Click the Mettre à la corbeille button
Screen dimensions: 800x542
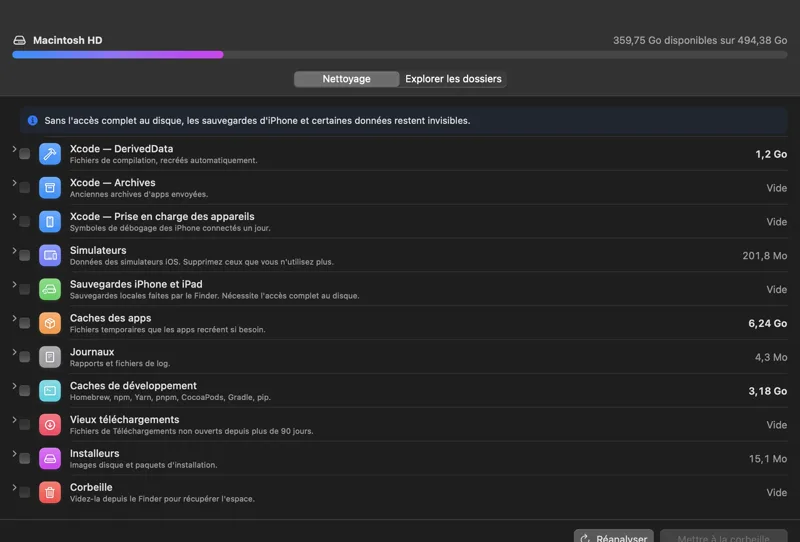724,536
